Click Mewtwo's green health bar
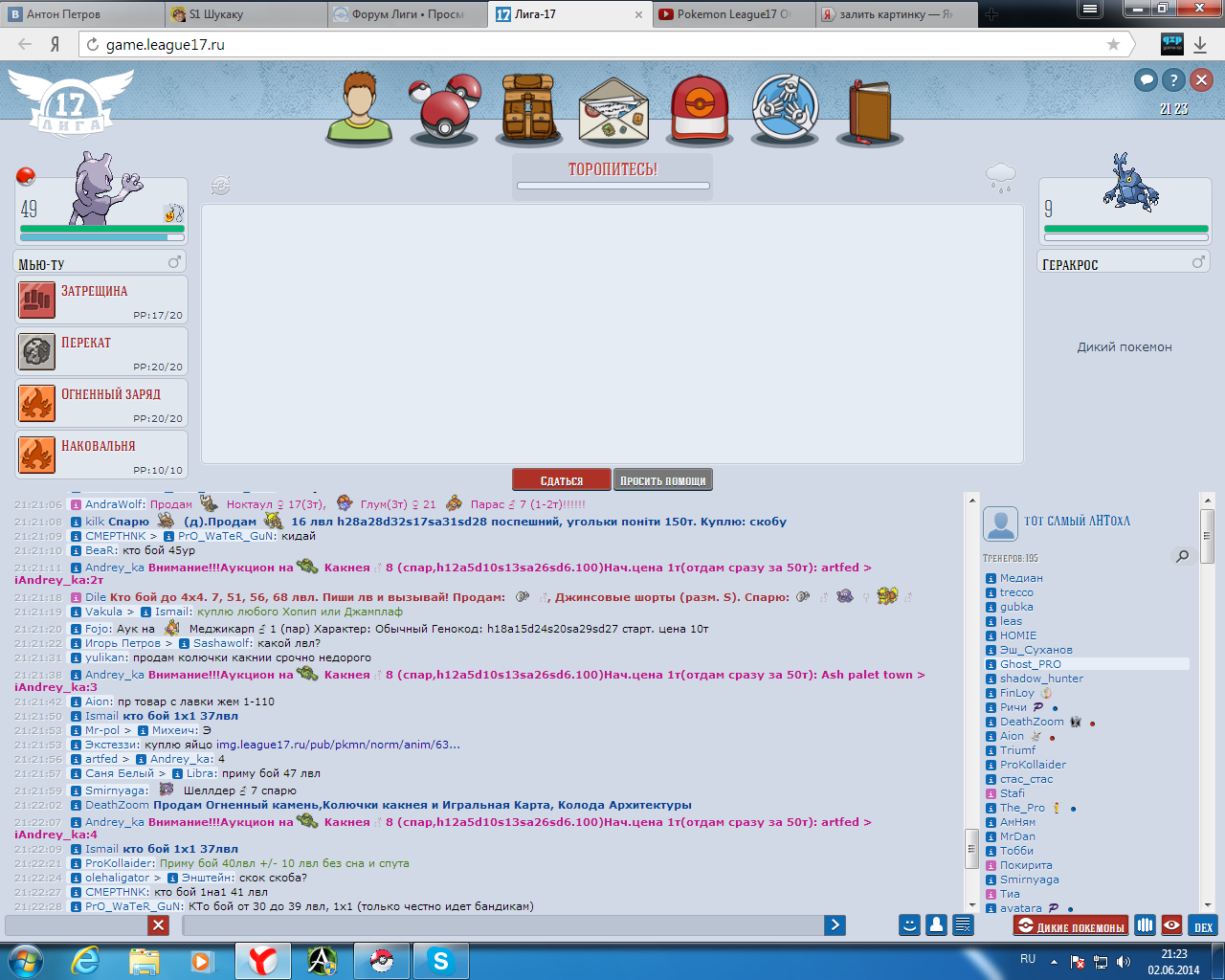This screenshot has height=980, width=1225. (101, 229)
